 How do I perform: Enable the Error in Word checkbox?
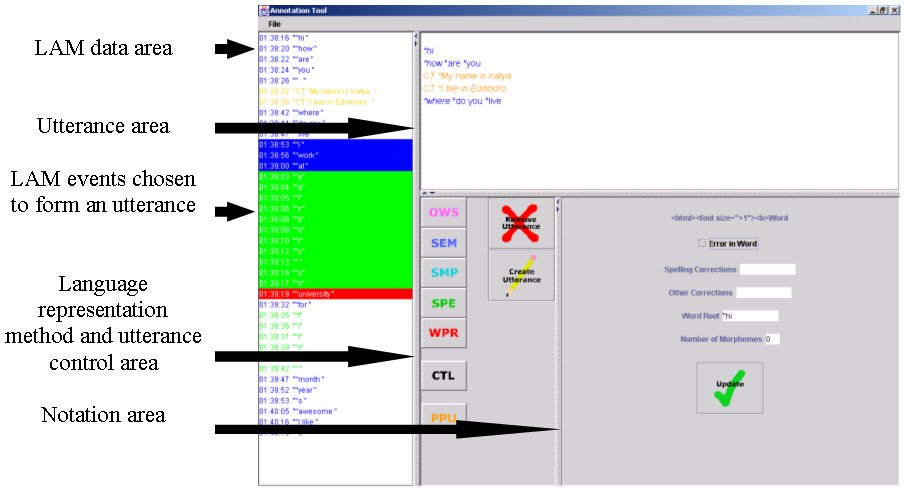(702, 243)
